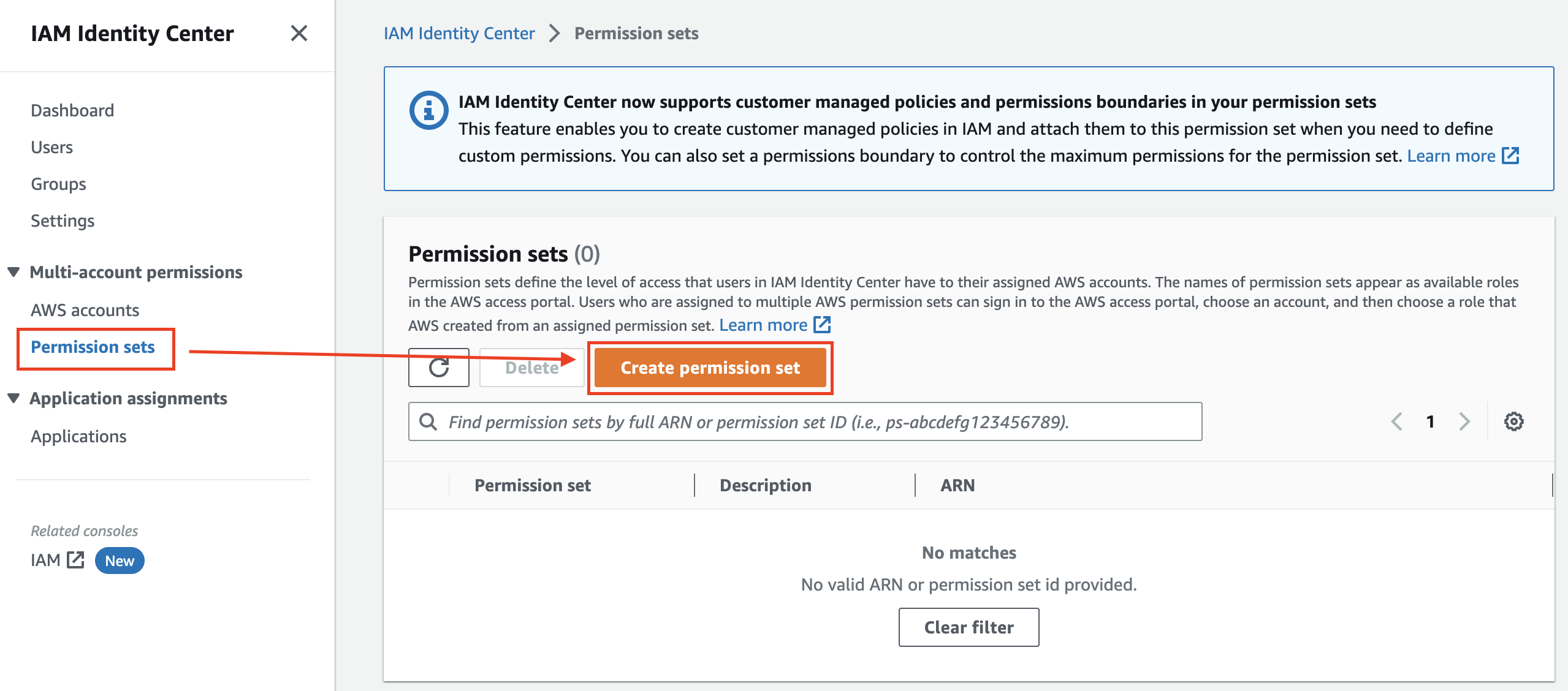Collapse Application assignments section
Image resolution: width=1568 pixels, height=691 pixels.
(x=13, y=398)
